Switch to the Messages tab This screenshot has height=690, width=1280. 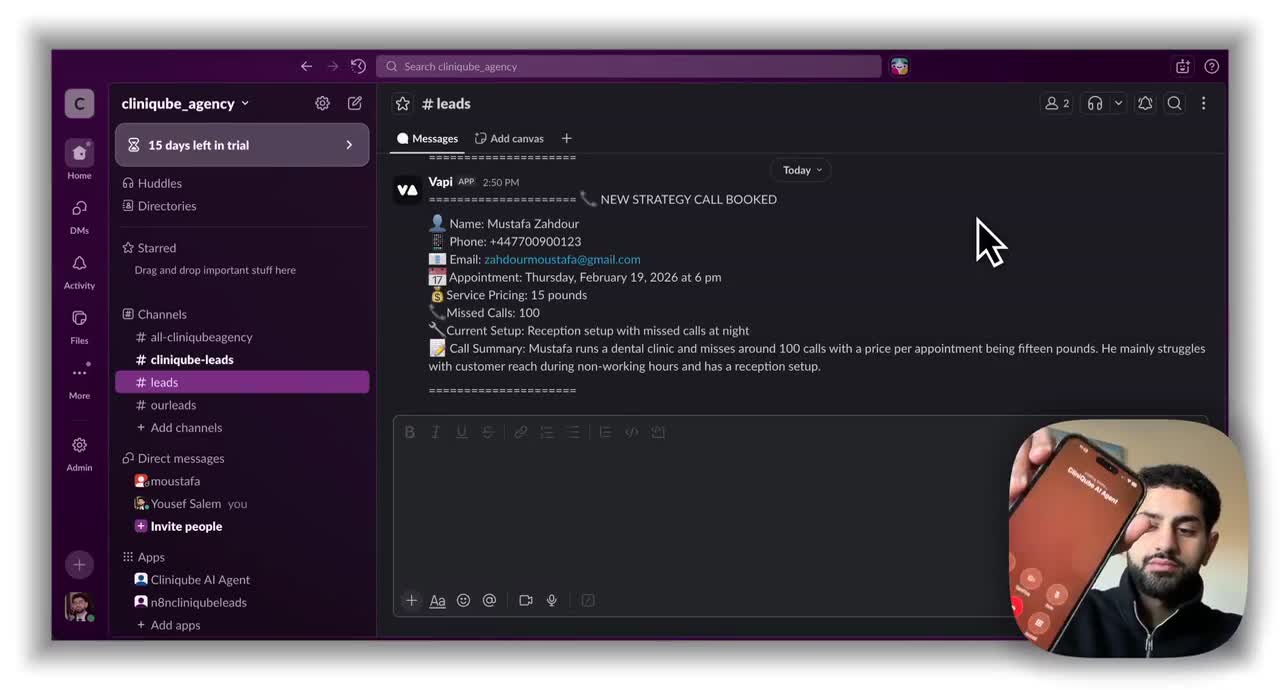tap(427, 138)
